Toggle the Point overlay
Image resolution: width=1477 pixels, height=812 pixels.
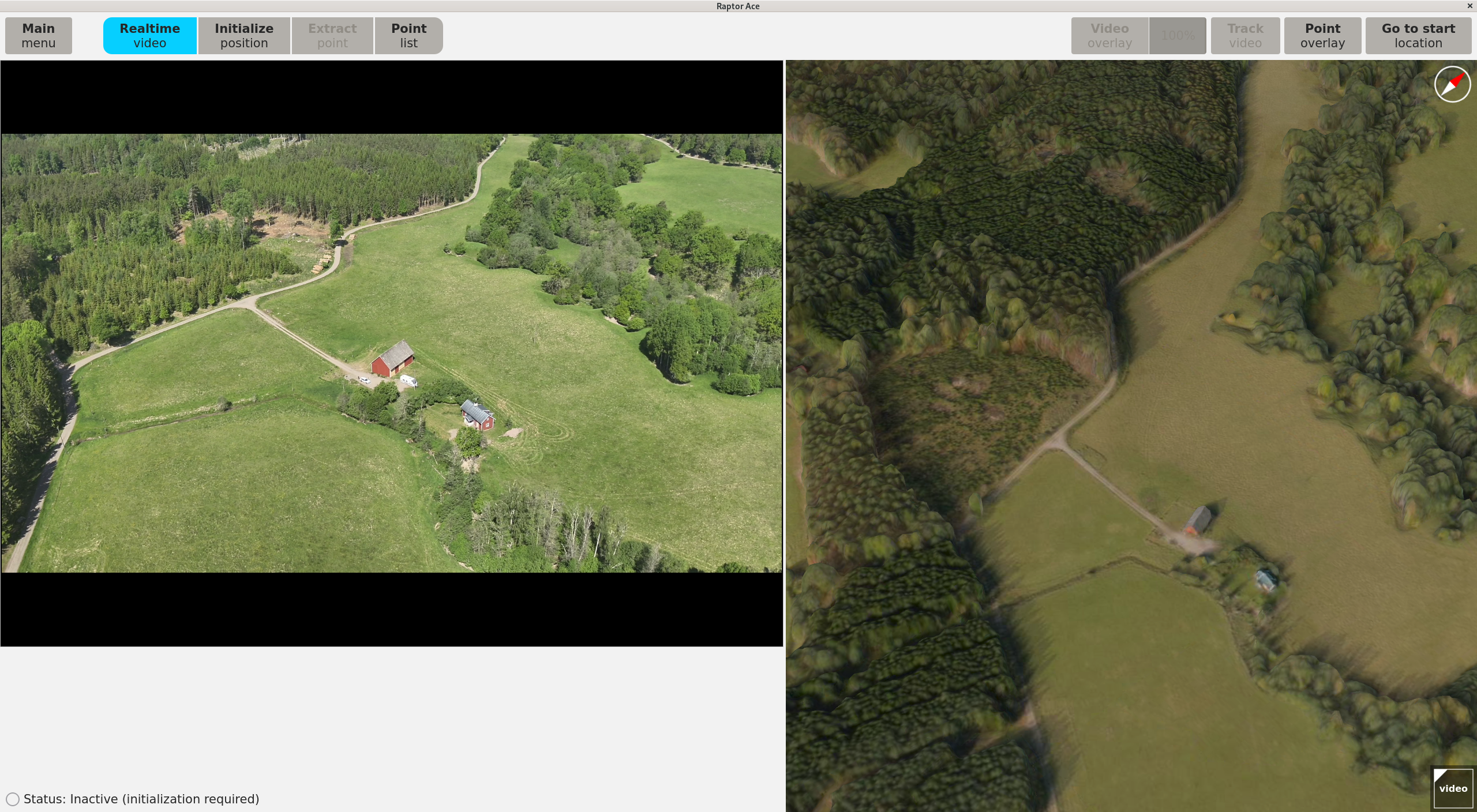[x=1322, y=36]
